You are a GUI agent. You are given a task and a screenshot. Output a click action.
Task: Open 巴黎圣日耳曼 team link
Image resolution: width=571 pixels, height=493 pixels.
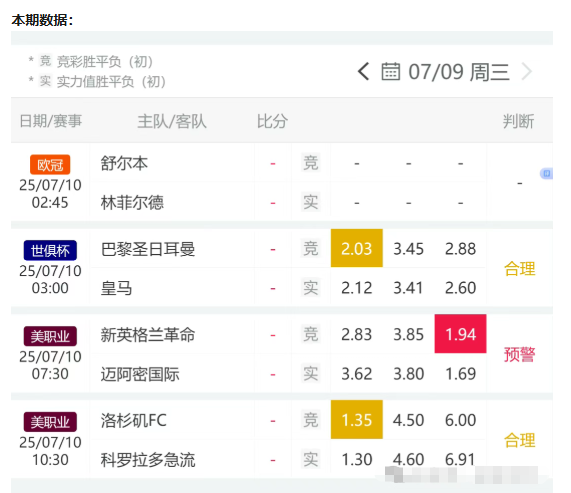148,249
